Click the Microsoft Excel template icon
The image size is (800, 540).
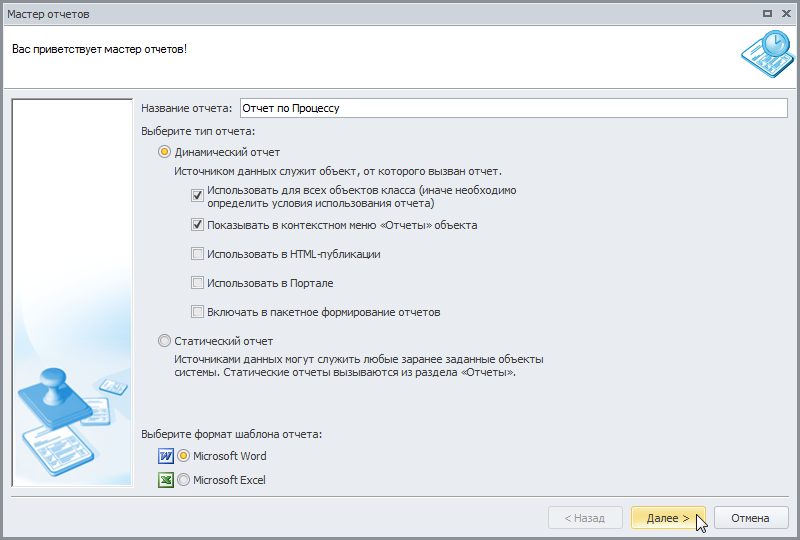(166, 480)
